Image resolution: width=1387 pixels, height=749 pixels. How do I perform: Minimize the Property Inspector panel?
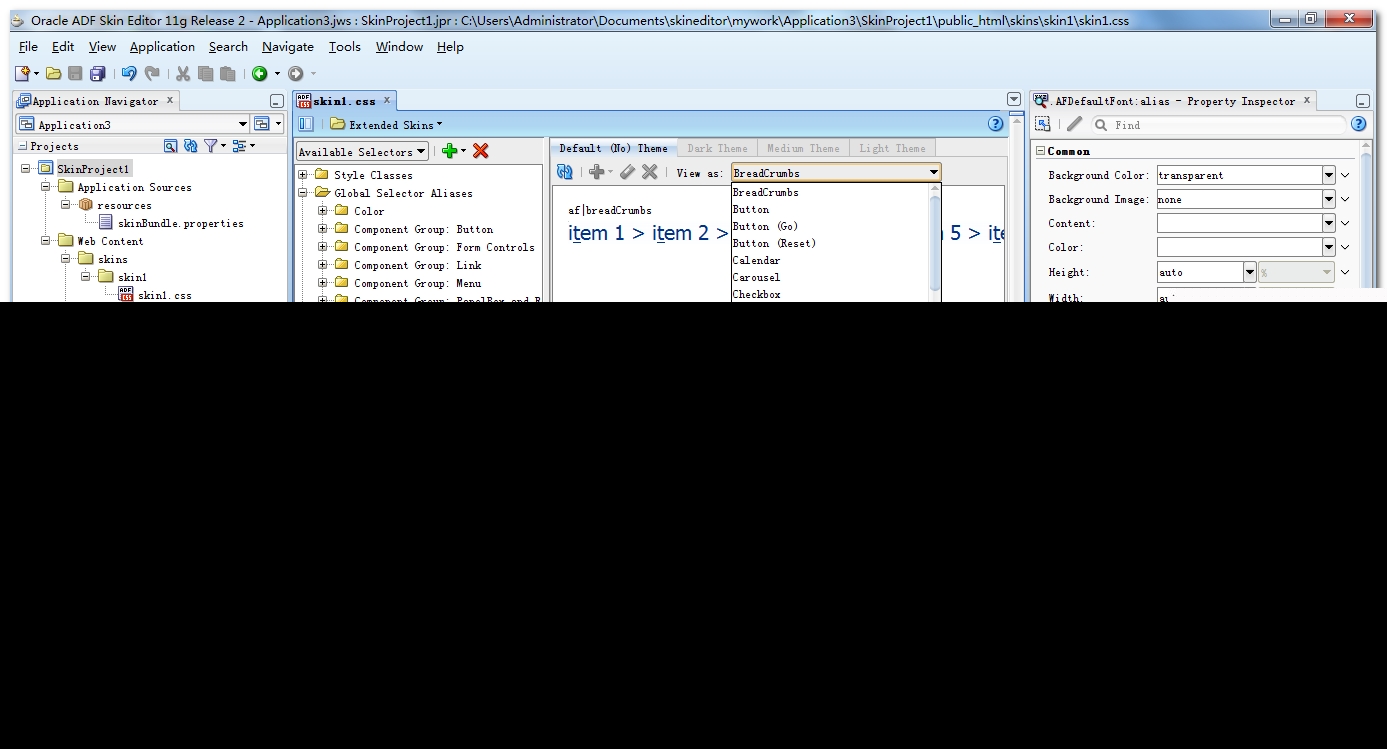pos(1362,101)
